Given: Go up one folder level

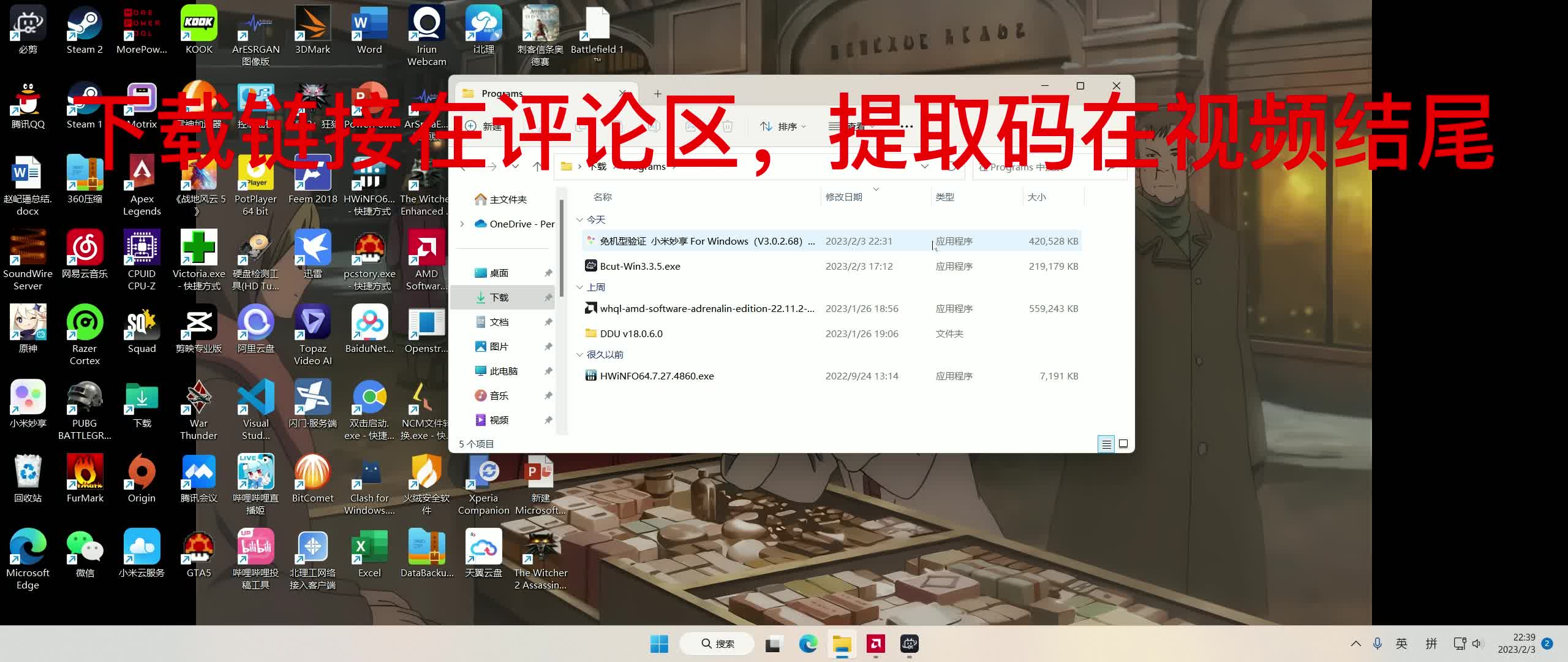Looking at the screenshot, I should [537, 166].
